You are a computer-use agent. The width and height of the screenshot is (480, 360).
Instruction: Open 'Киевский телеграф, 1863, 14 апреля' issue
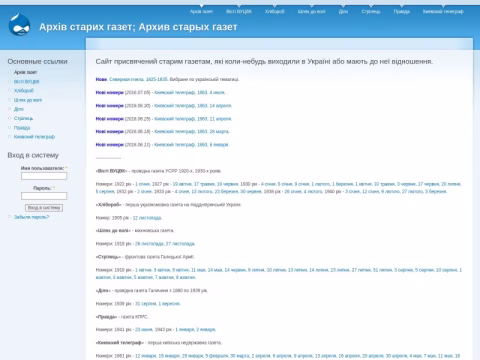click(193, 106)
